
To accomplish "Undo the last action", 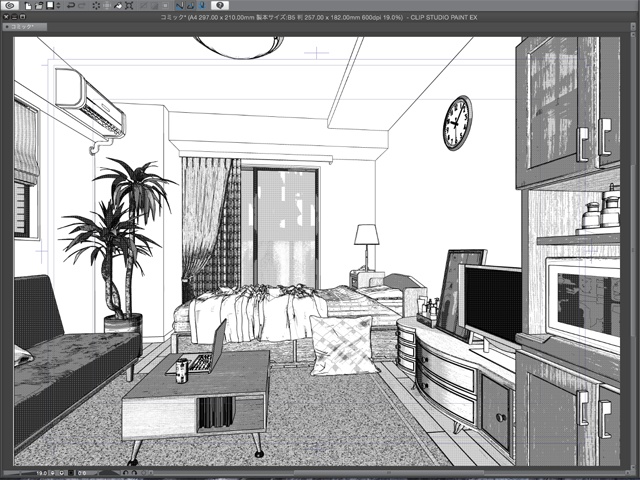I will (x=71, y=6).
